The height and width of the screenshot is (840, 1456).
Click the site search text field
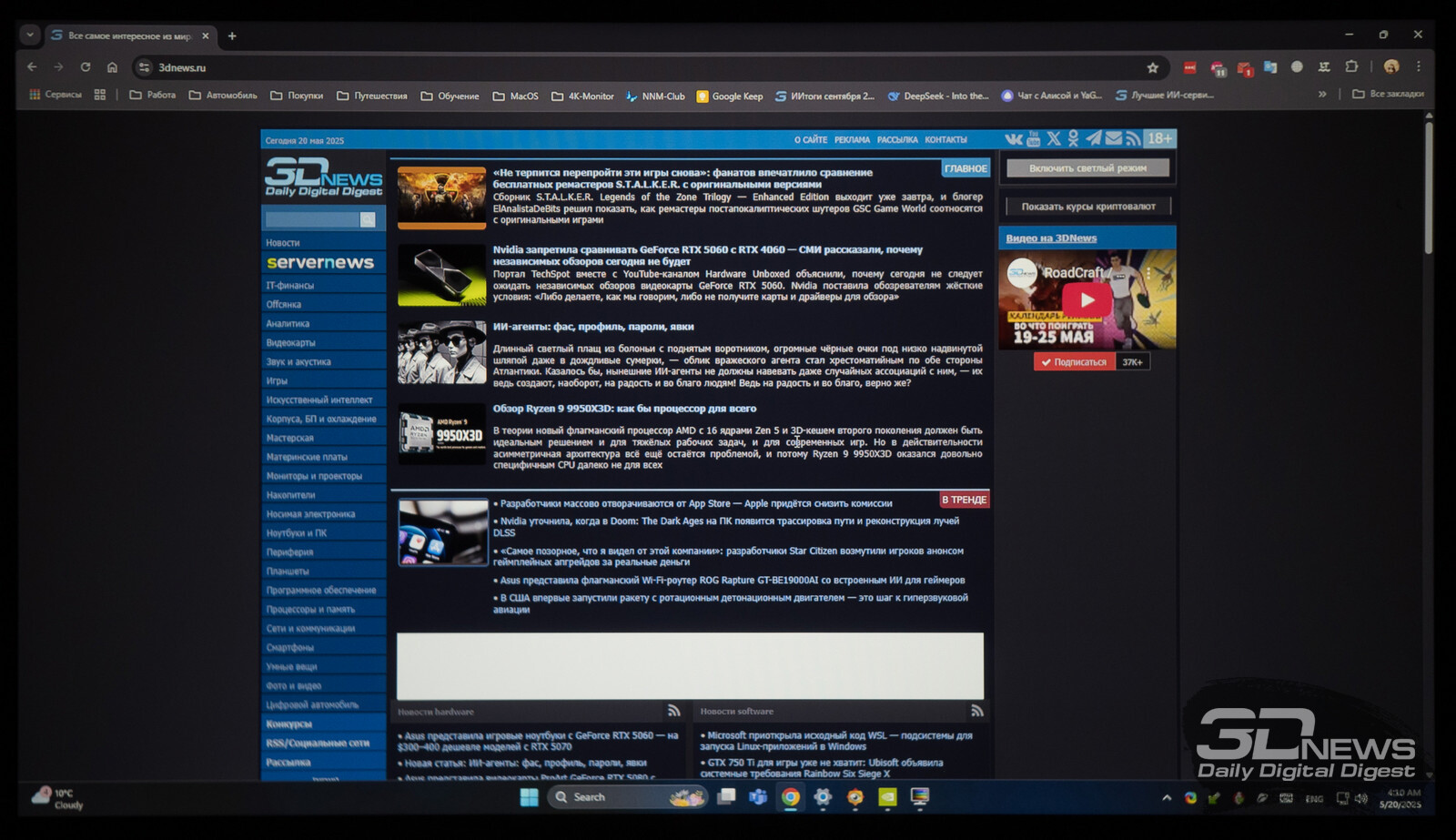tap(312, 219)
